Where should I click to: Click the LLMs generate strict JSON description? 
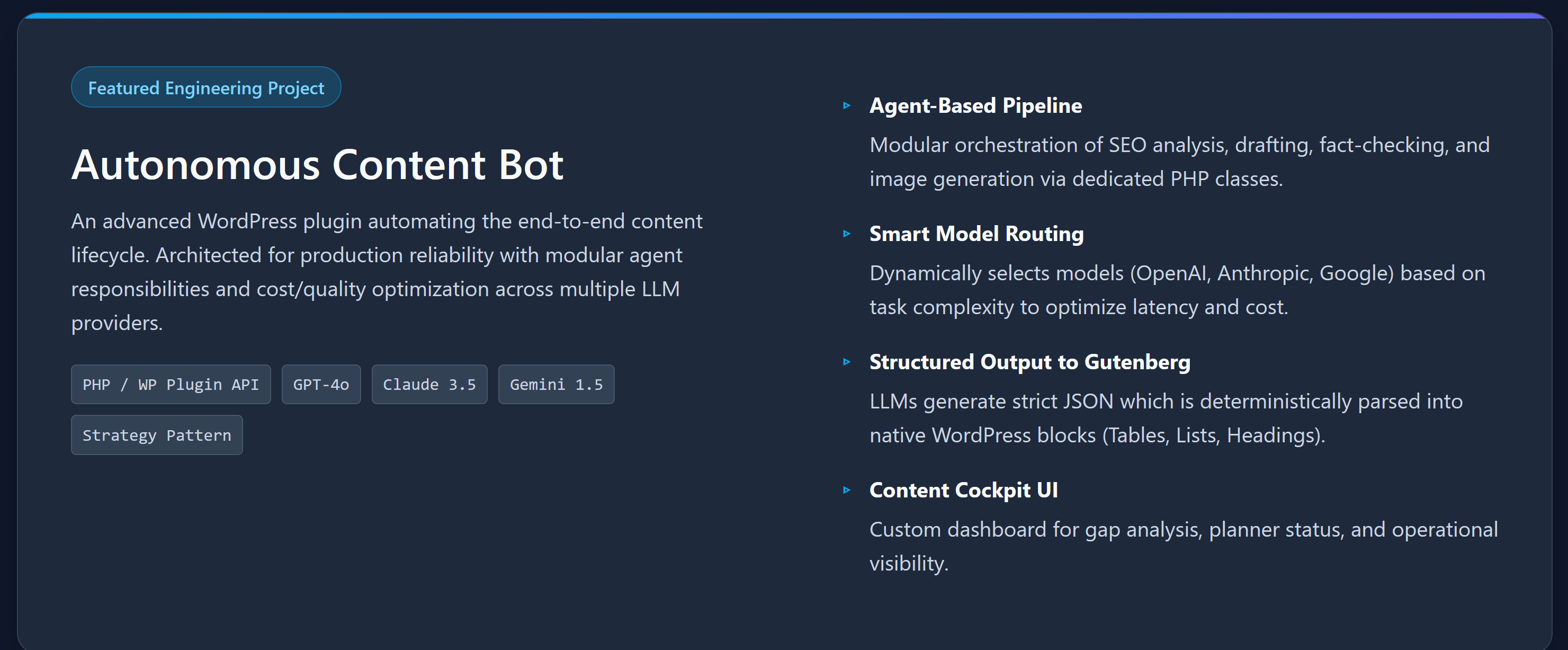(x=1165, y=419)
